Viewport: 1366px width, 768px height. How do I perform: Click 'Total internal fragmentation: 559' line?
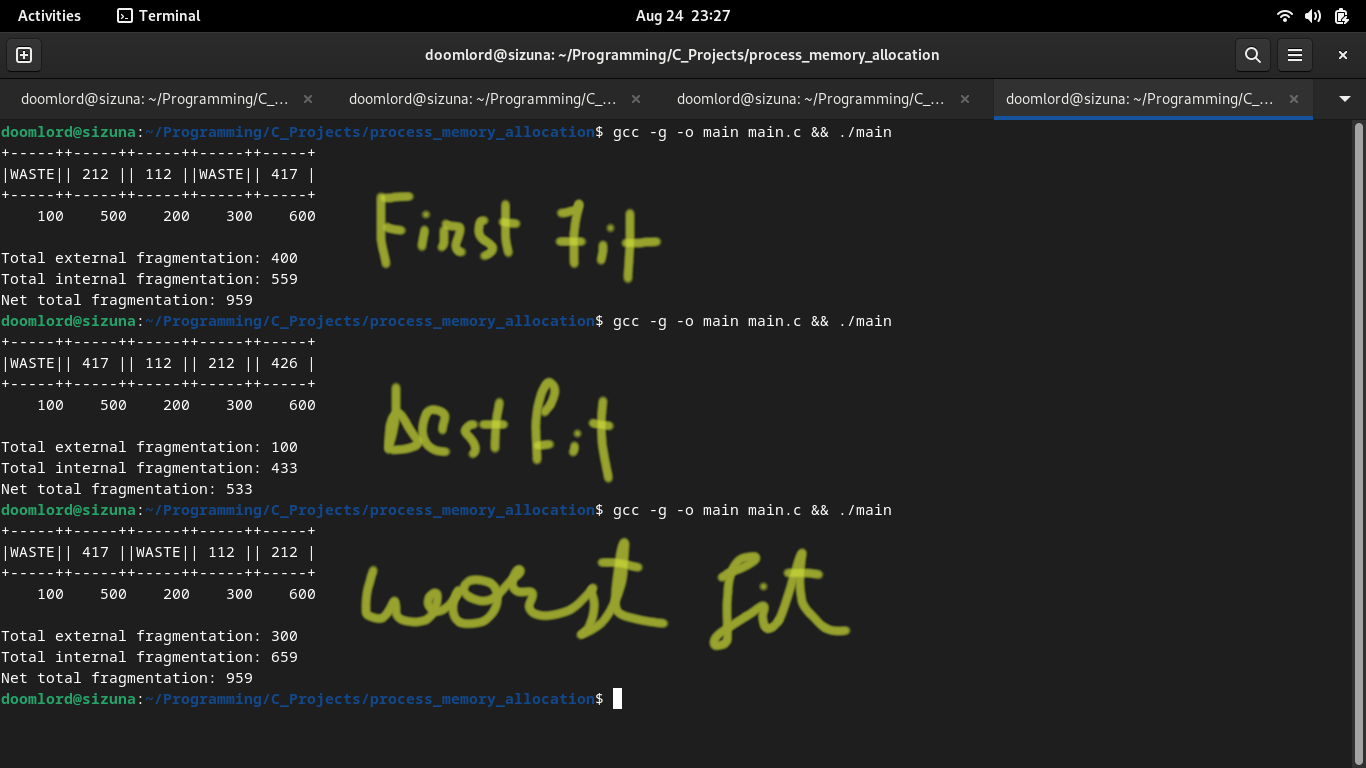point(150,279)
